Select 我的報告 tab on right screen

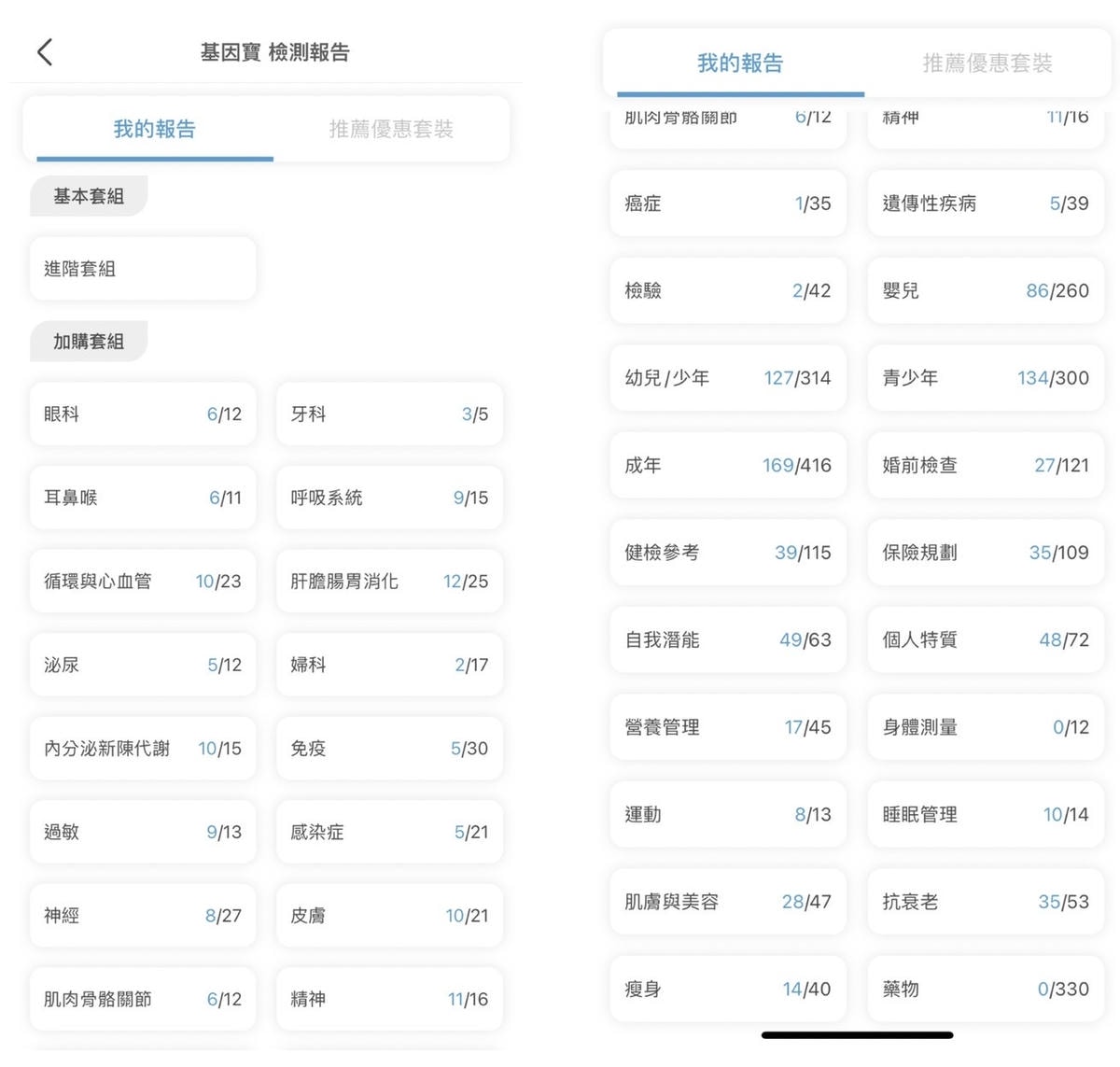pos(740,63)
